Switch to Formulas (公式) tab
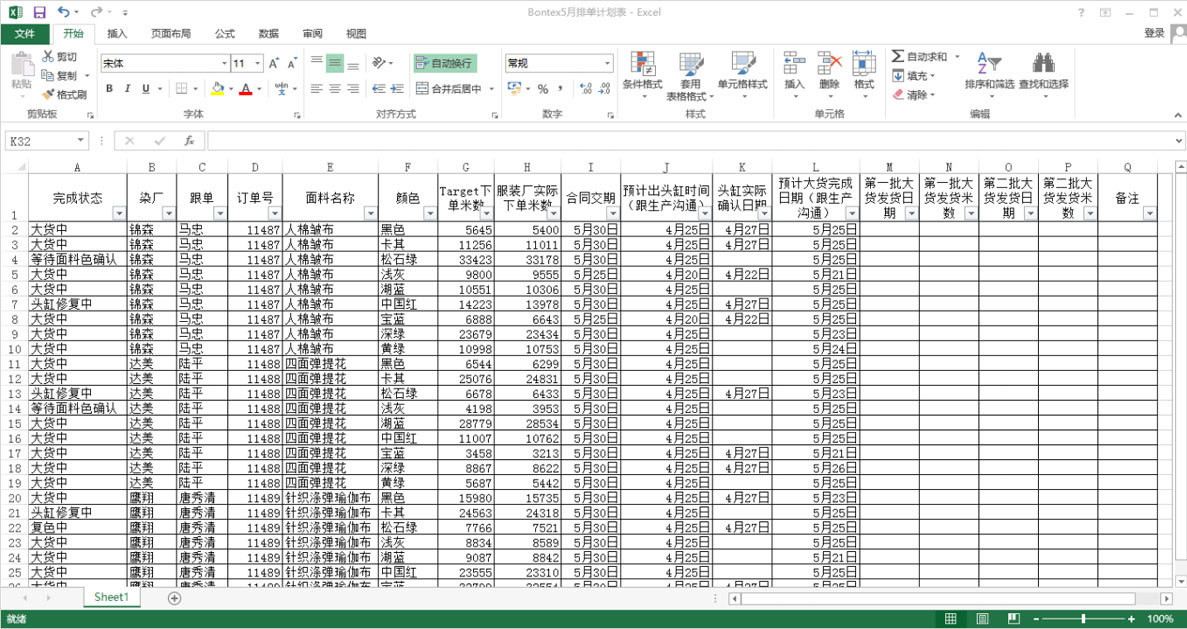The image size is (1187, 629). point(225,34)
